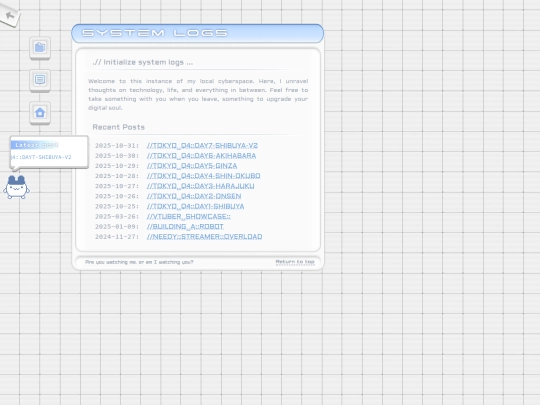Open the folder/files sidebar icon
Viewport: 540px width, 405px height.
pos(40,47)
